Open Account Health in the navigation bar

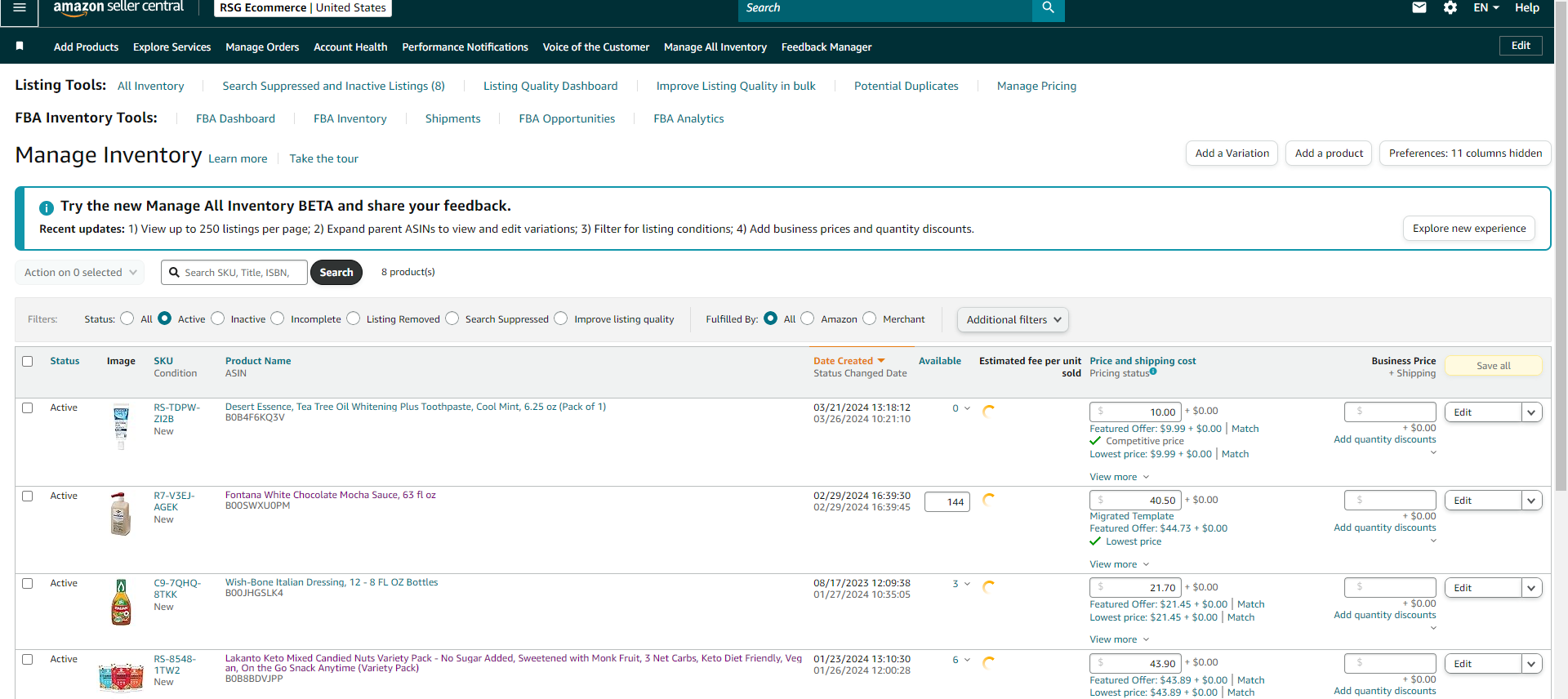coord(350,47)
